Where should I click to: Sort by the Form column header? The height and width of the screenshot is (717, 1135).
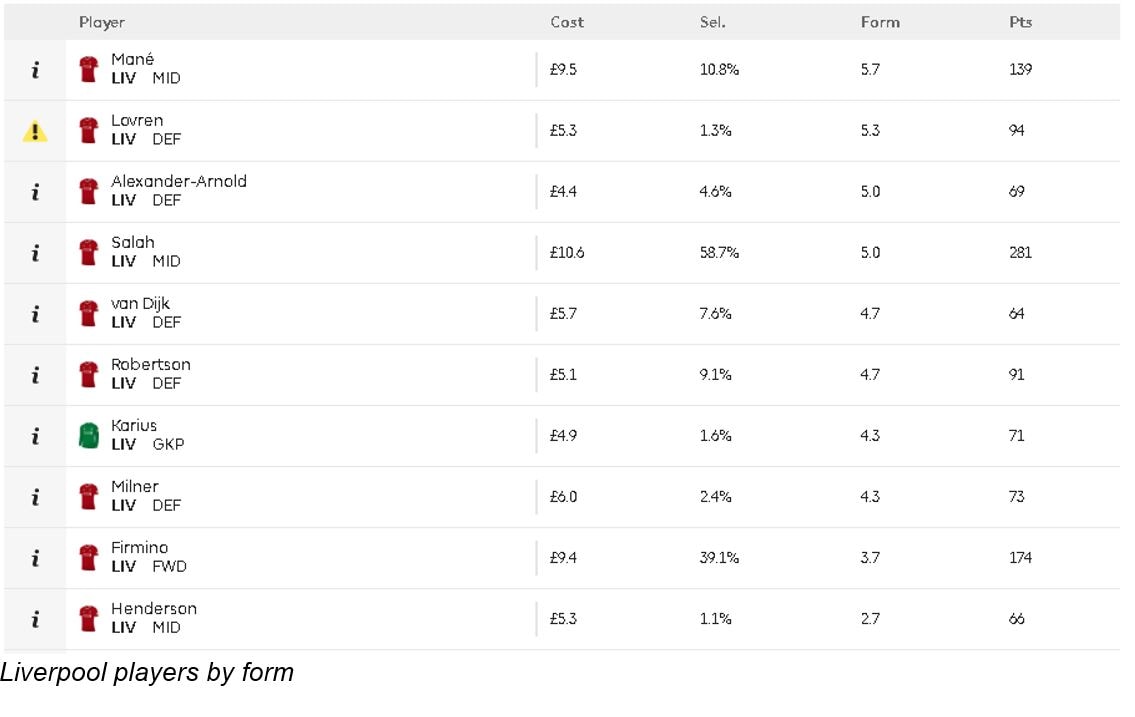click(x=880, y=22)
